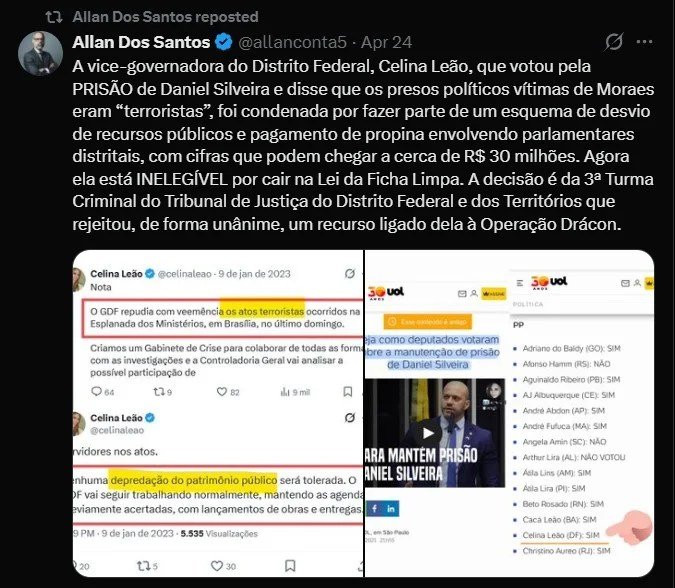Open the UOL hamburger menu icon
Screen dimensions: 675x588
click(520, 283)
